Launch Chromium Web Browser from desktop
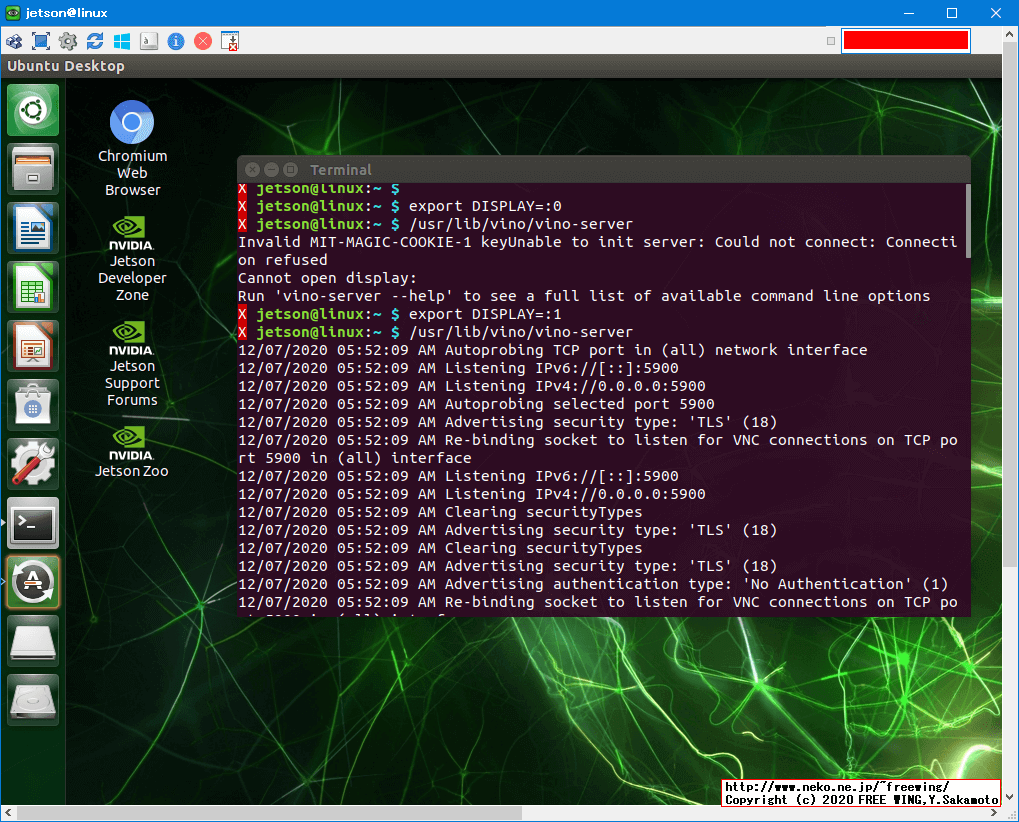 point(131,121)
